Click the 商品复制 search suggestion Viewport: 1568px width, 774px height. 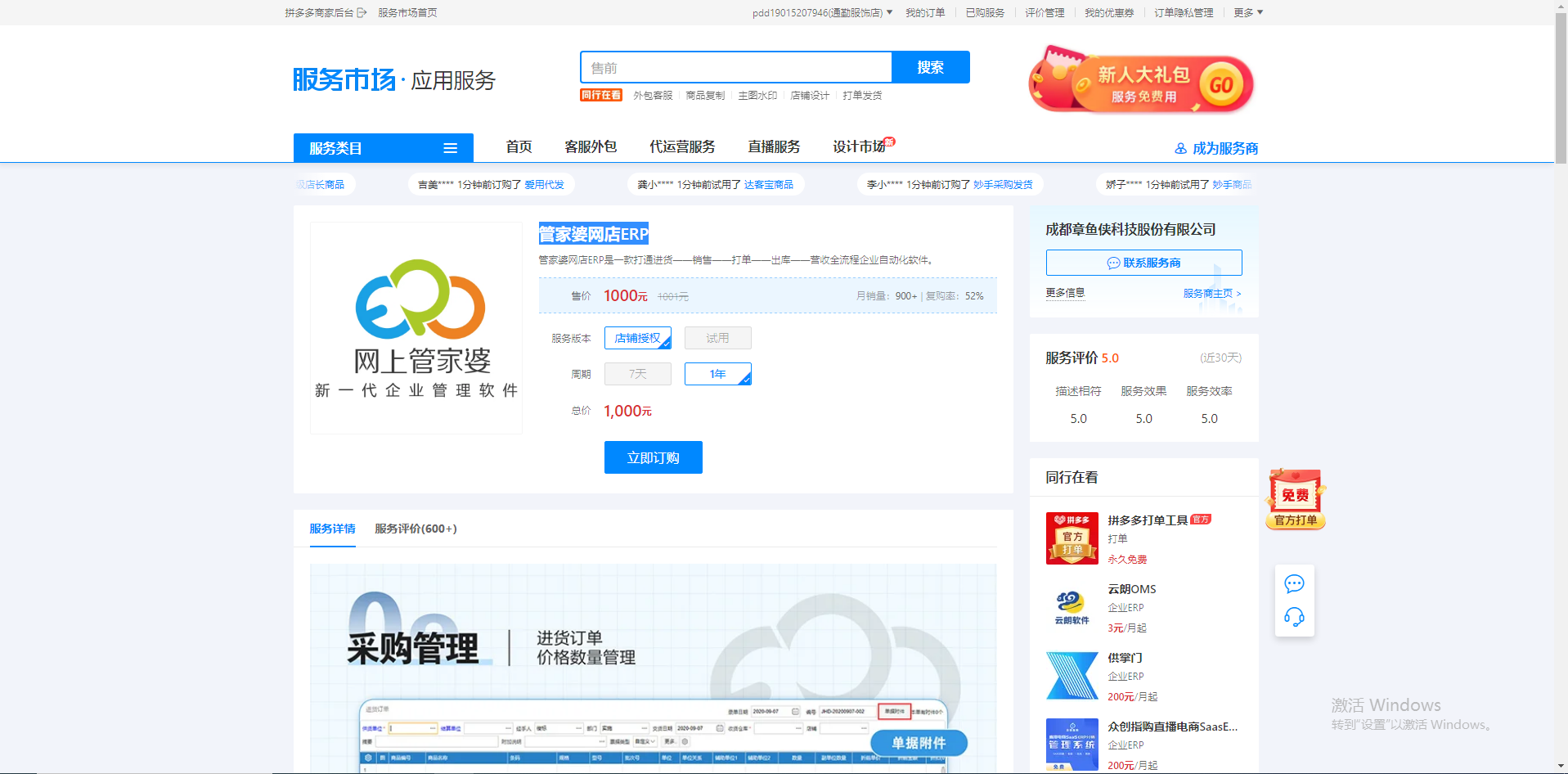click(705, 96)
